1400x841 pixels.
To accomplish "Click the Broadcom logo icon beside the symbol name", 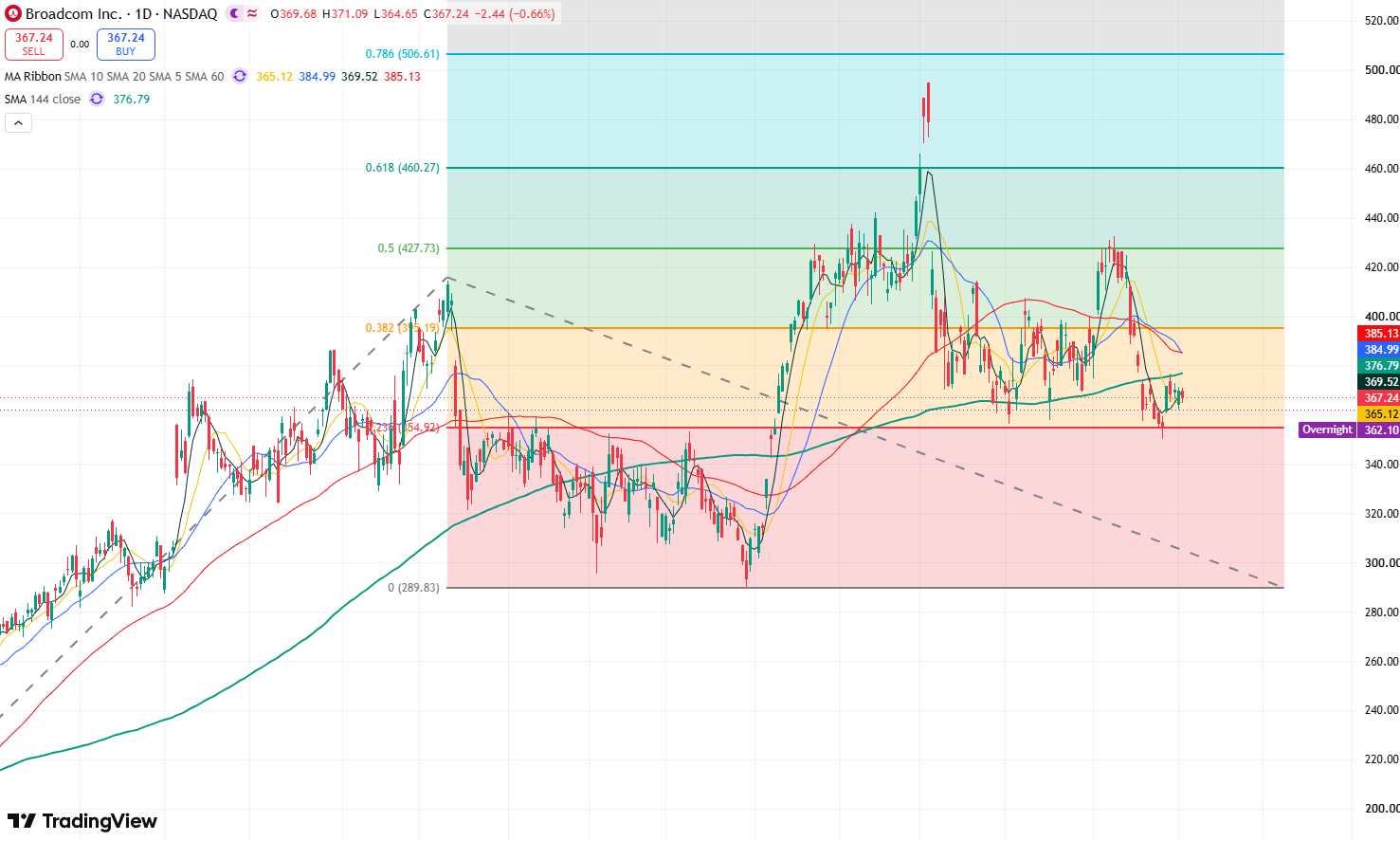I will pos(13,13).
